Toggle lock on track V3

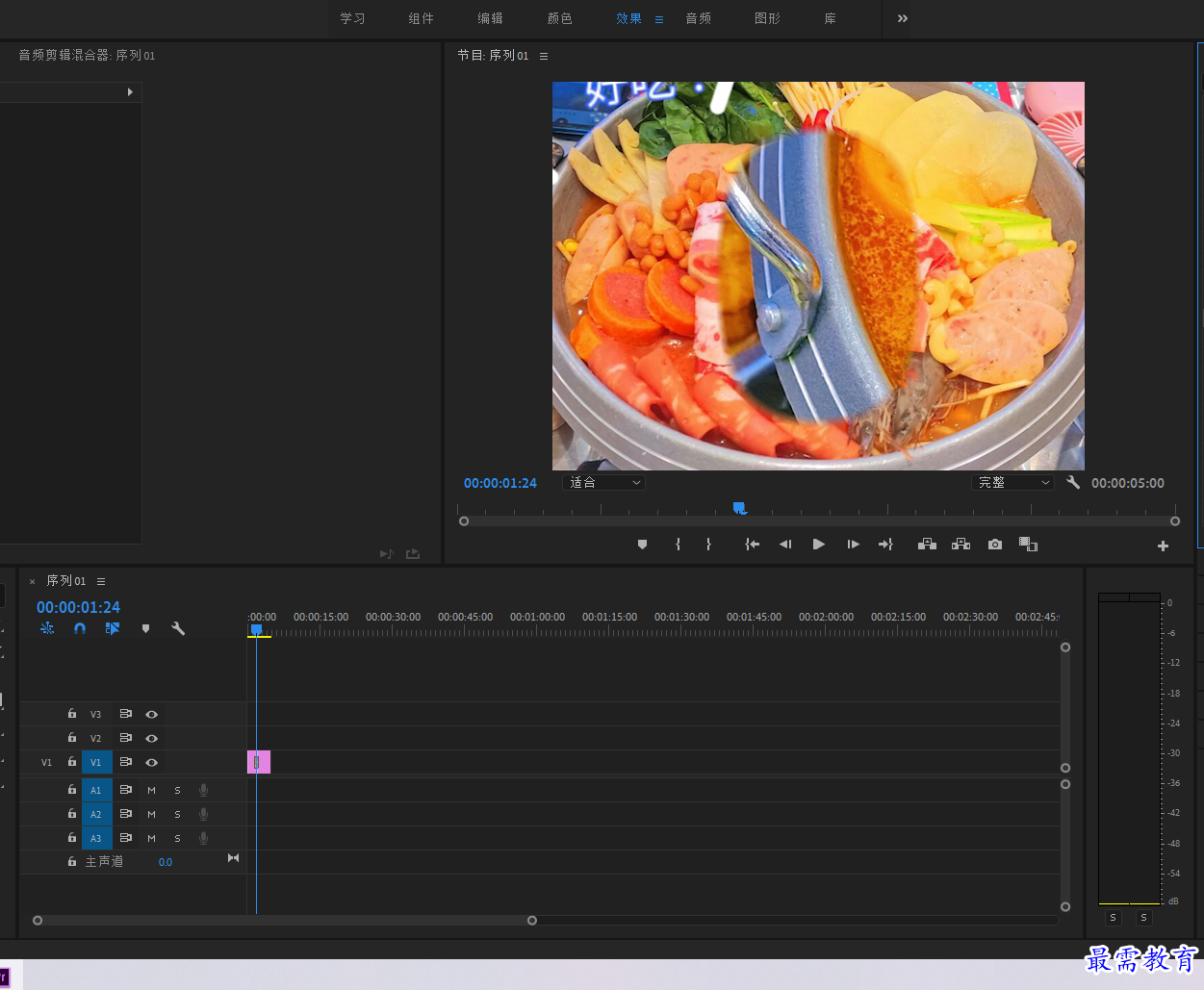point(71,714)
